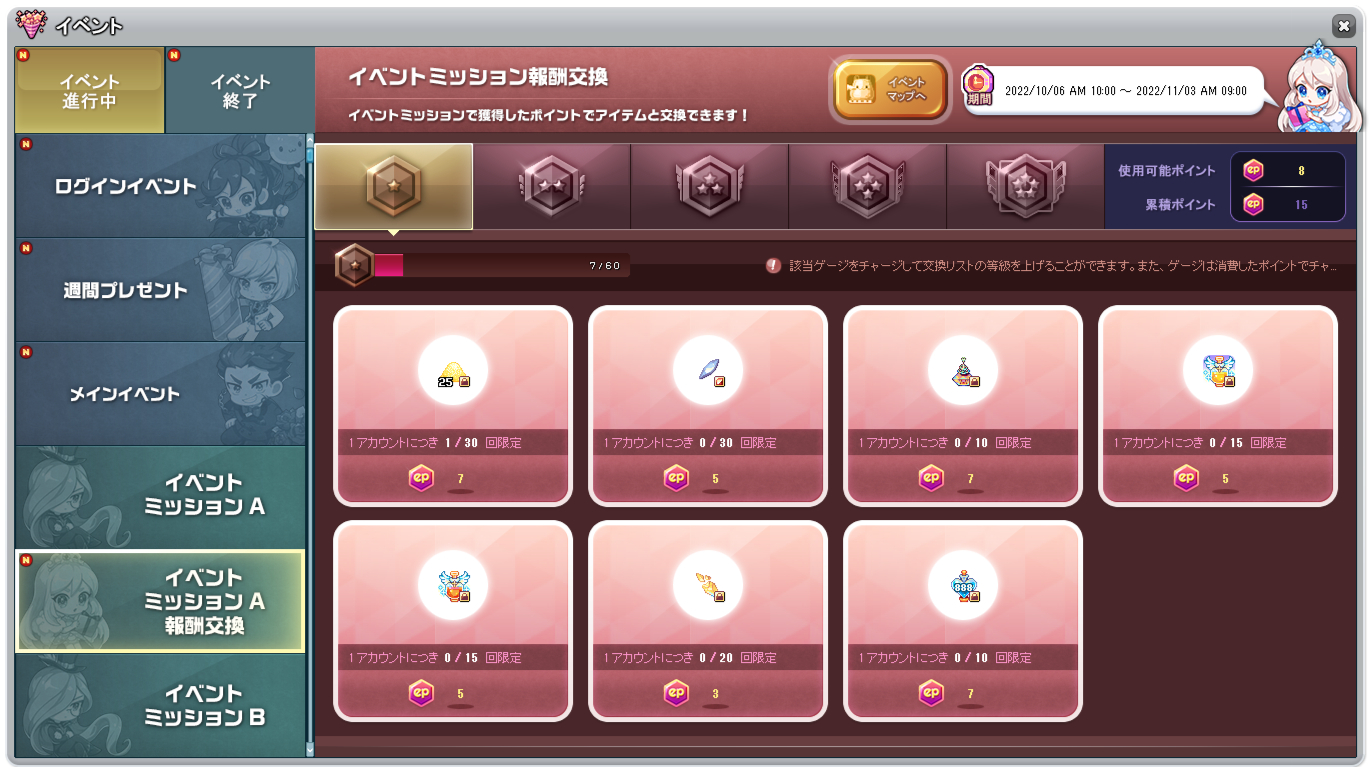
Task: Click the feather item in second reward card
Action: (708, 371)
